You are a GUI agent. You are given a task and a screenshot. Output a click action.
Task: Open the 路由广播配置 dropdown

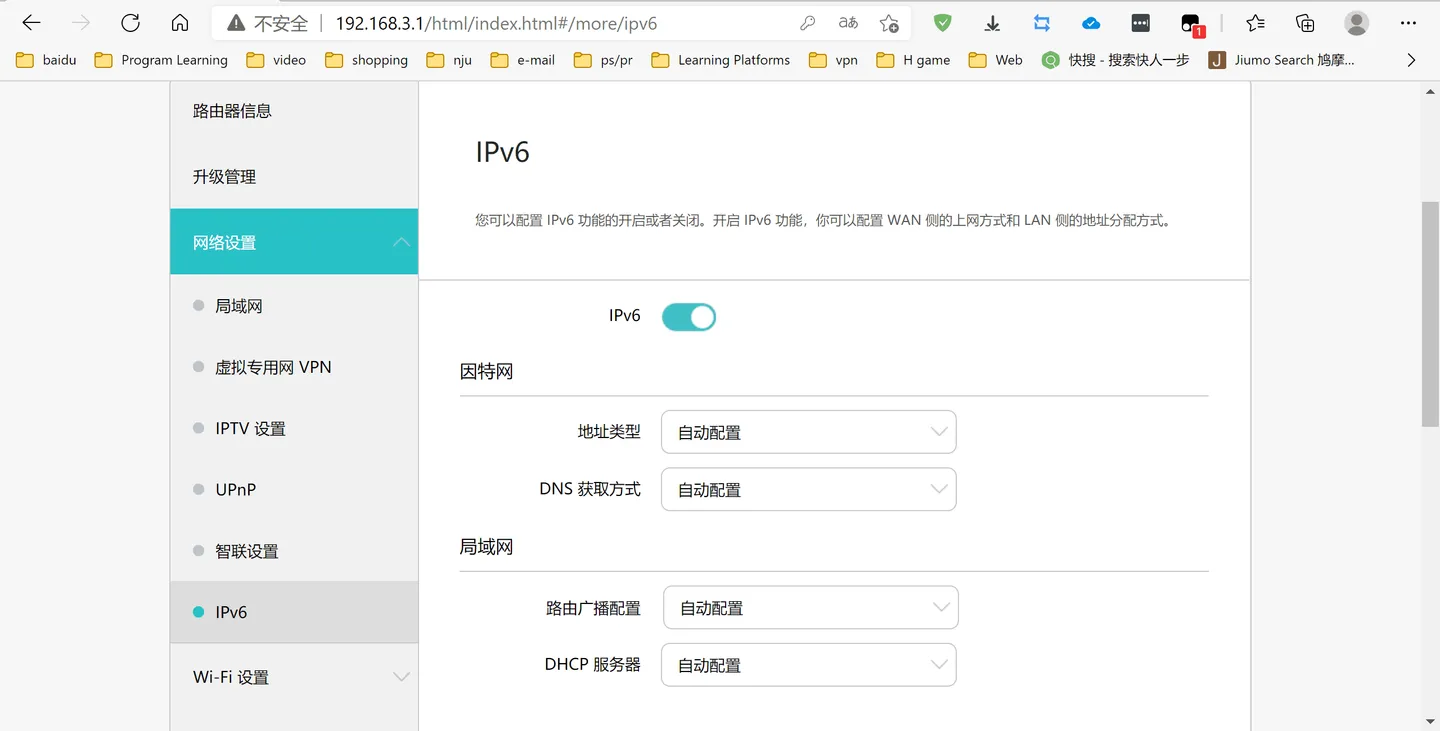click(810, 608)
